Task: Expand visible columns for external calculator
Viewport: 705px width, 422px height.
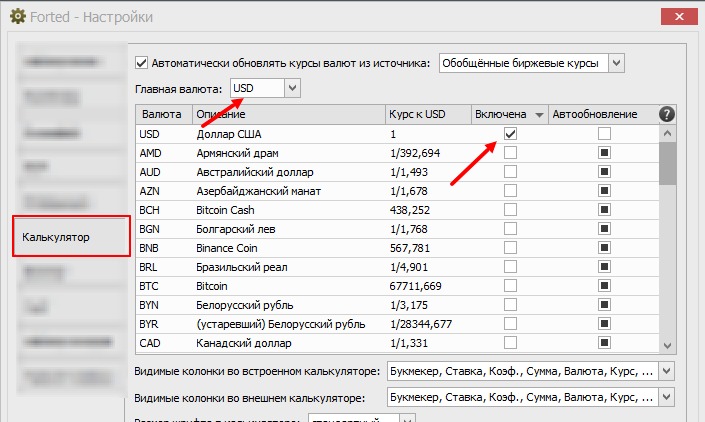Action: coord(667,399)
